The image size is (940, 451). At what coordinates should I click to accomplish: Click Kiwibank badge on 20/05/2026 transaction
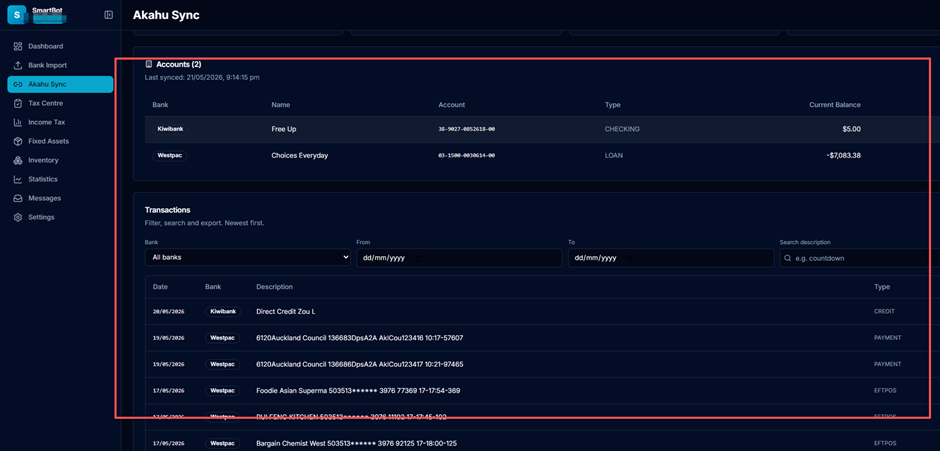(x=222, y=312)
